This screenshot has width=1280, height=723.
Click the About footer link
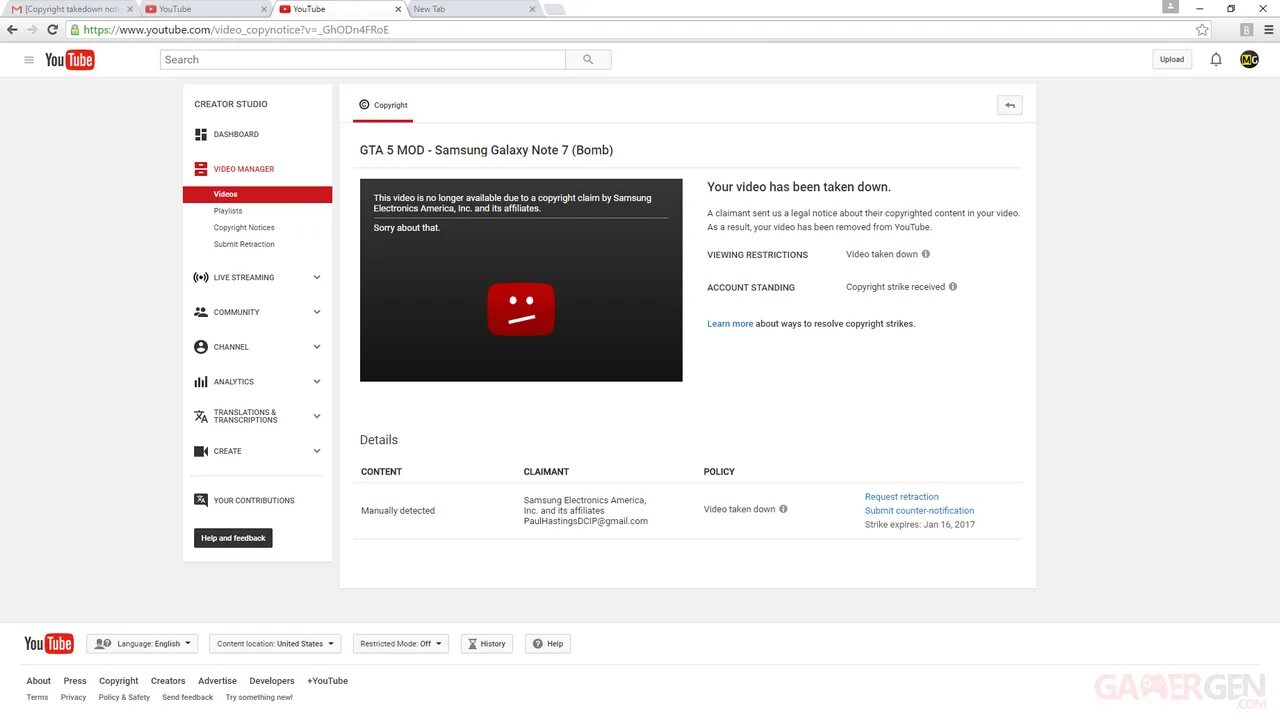click(x=38, y=681)
